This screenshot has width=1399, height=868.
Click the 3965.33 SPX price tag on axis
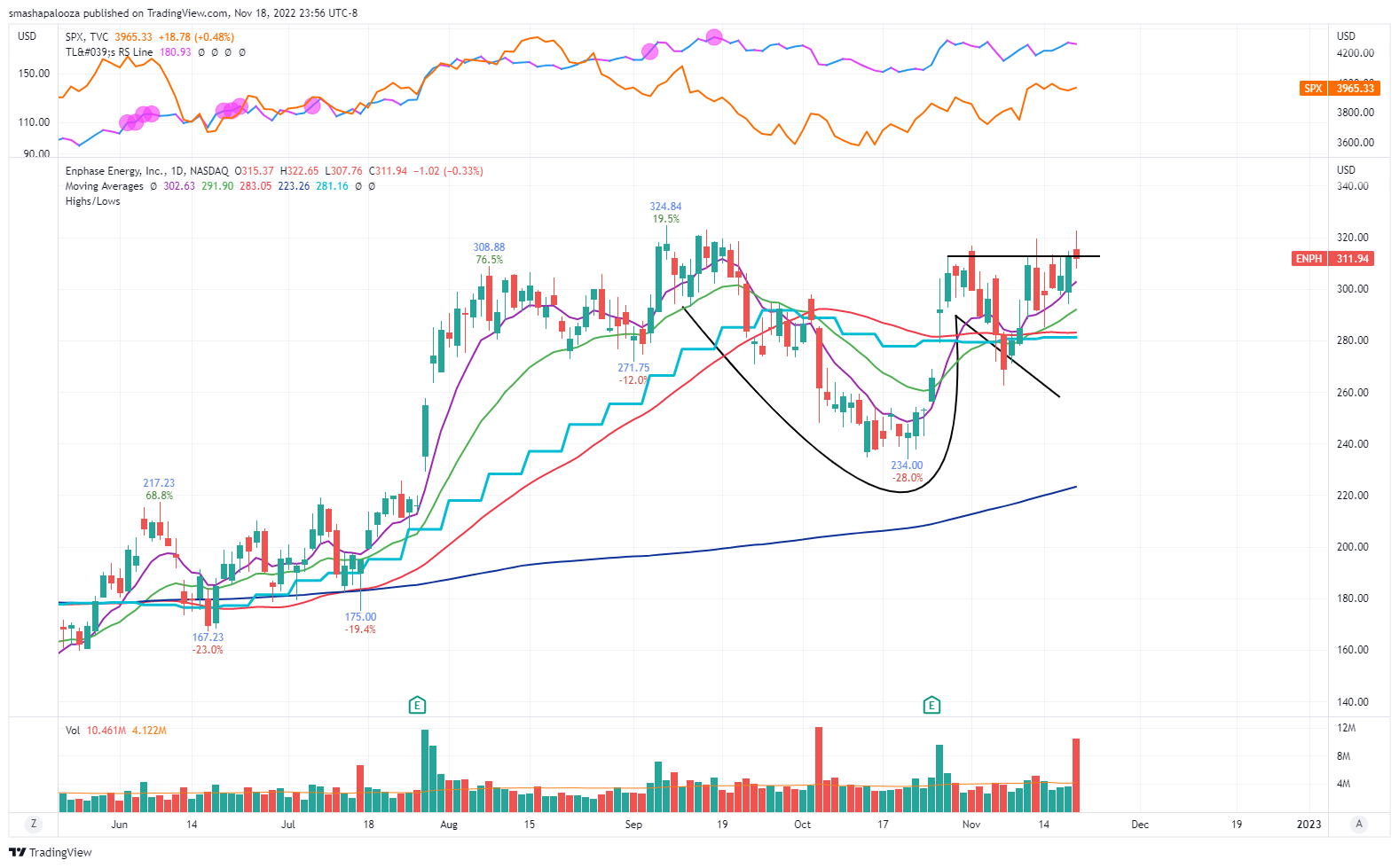click(1355, 89)
